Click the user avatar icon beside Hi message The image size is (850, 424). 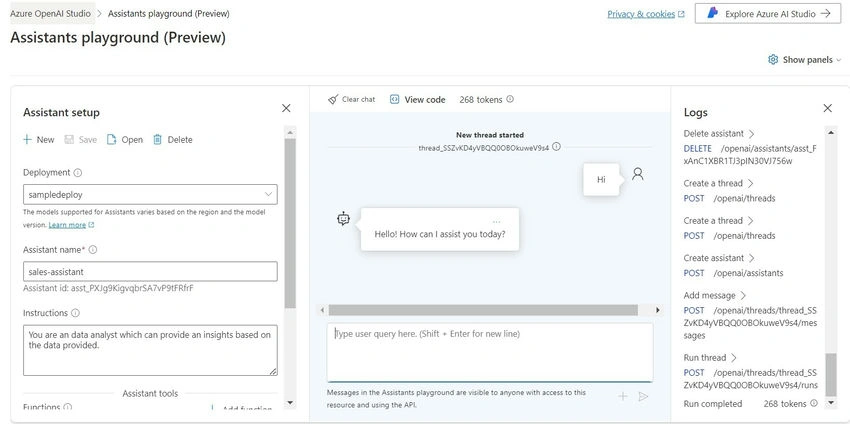pyautogui.click(x=638, y=174)
